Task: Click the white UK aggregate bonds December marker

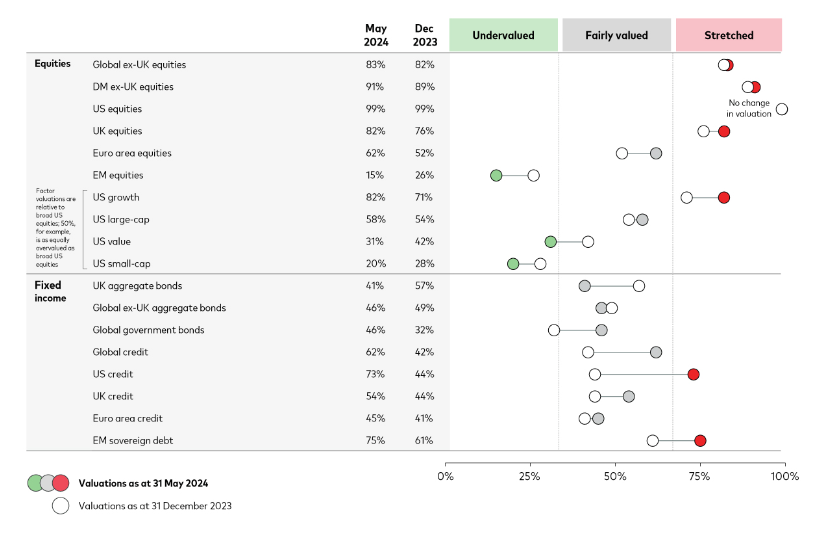Action: pos(639,286)
